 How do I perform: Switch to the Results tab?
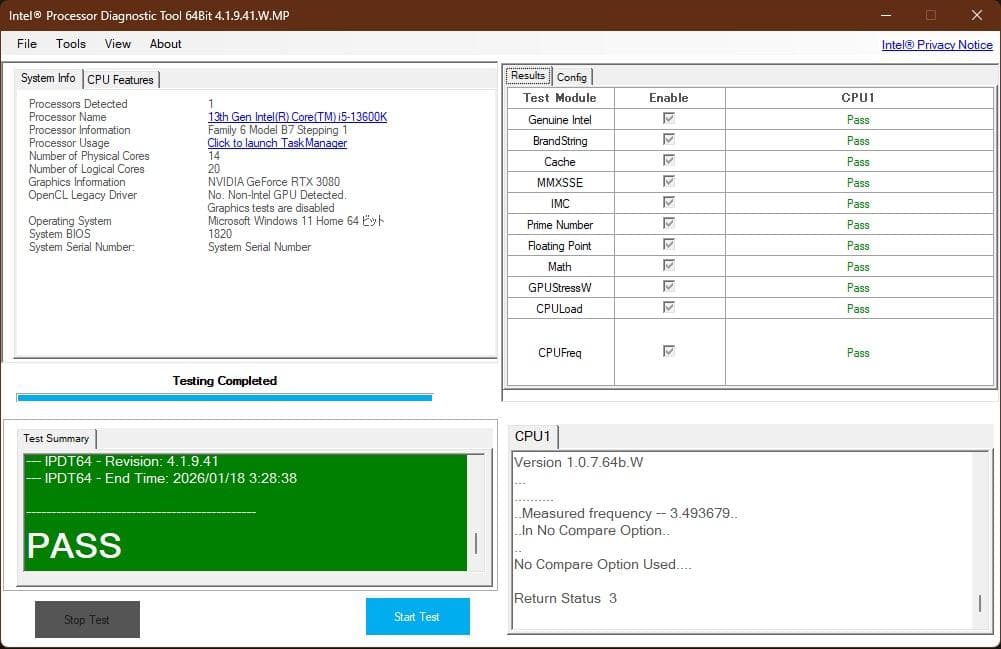pos(527,75)
